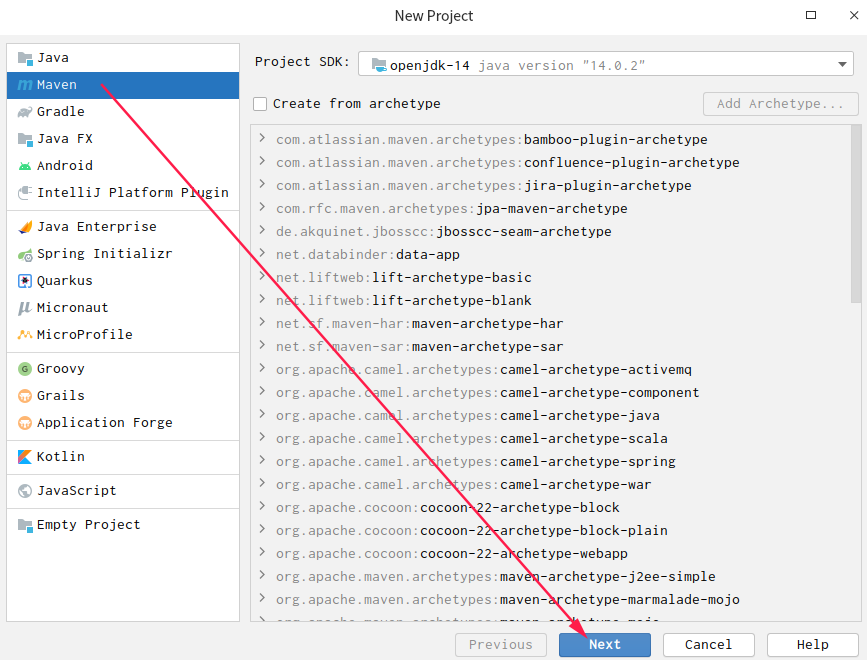Select lift-archetype-basic row text
The width and height of the screenshot is (867, 660).
coord(404,277)
